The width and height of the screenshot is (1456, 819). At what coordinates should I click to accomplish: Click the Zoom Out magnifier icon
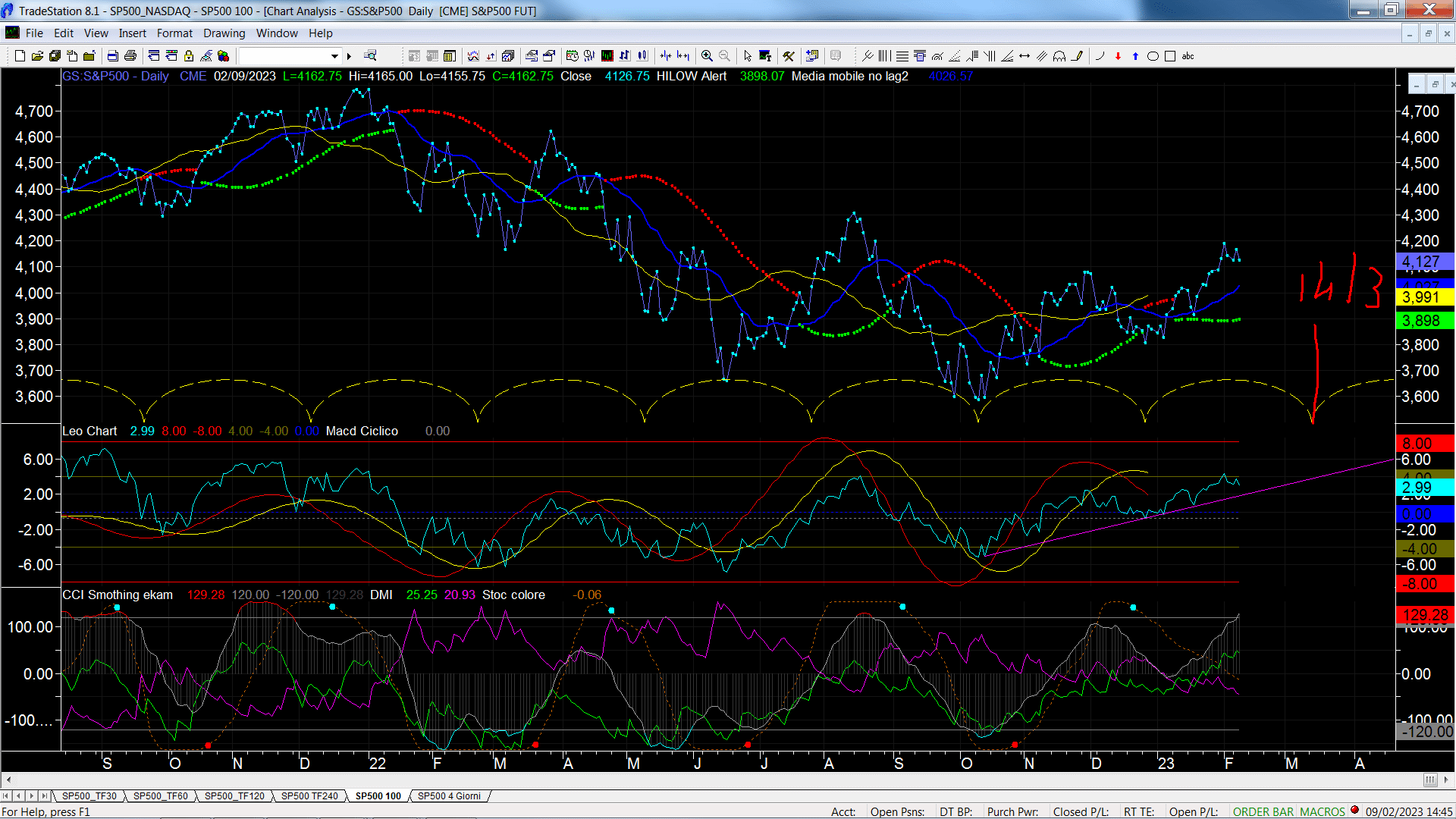pos(725,56)
